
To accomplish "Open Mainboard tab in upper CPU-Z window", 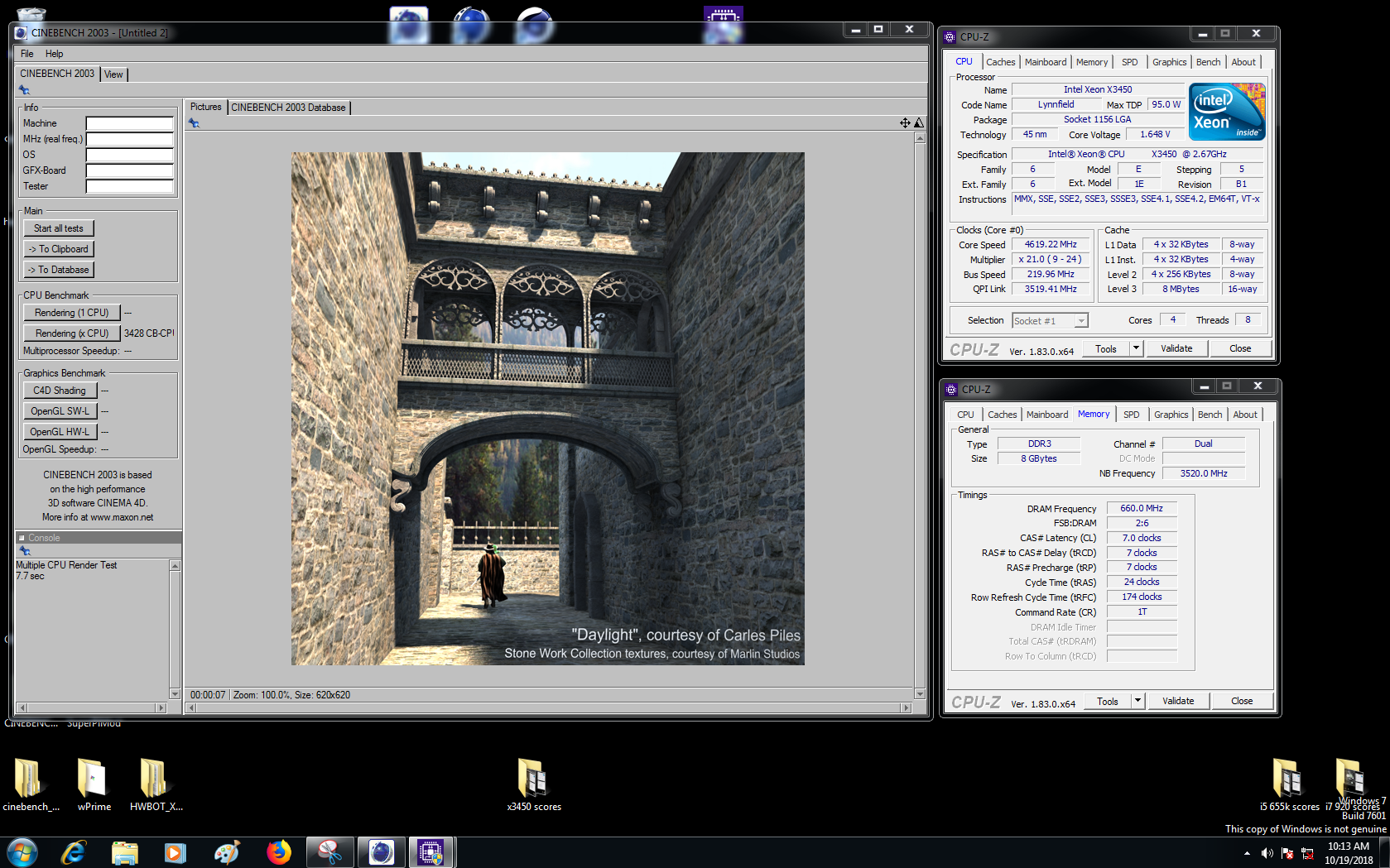I will 1046,62.
